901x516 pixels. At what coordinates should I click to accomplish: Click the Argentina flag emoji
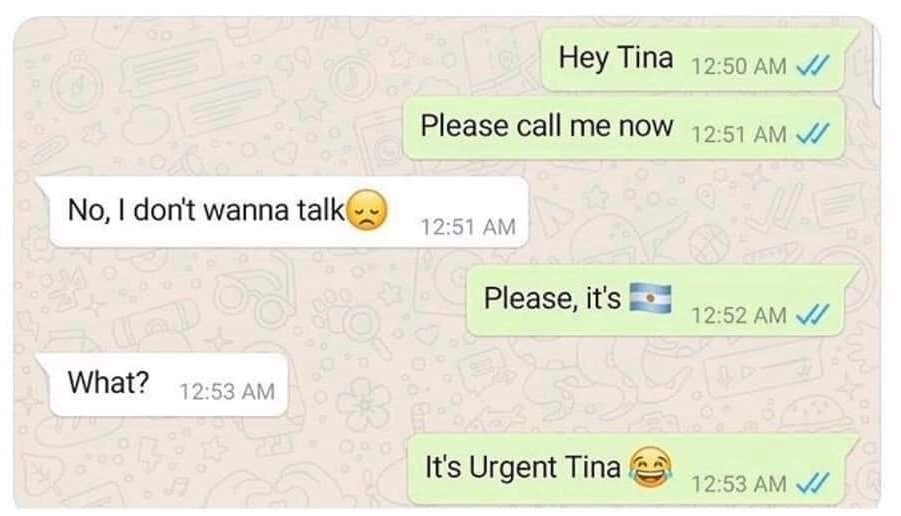(x=650, y=298)
